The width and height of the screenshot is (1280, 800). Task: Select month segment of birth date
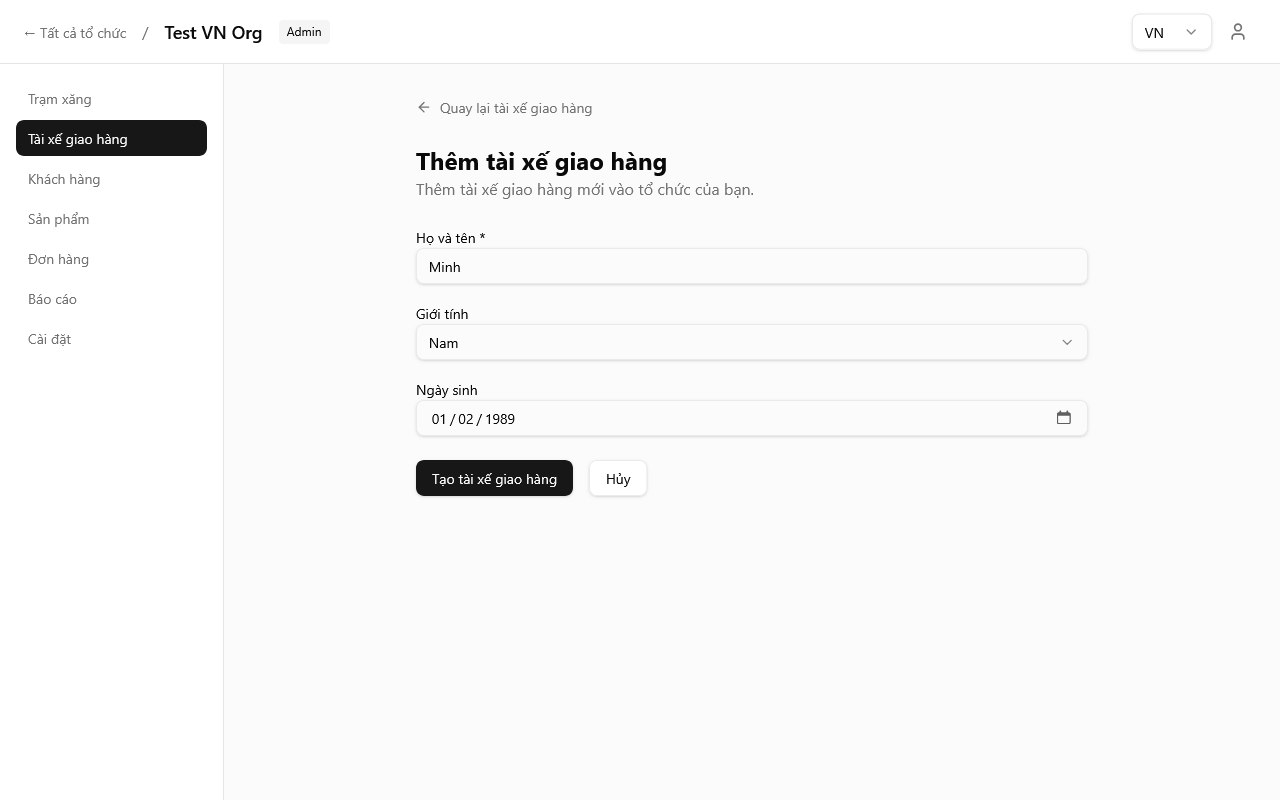tap(466, 419)
